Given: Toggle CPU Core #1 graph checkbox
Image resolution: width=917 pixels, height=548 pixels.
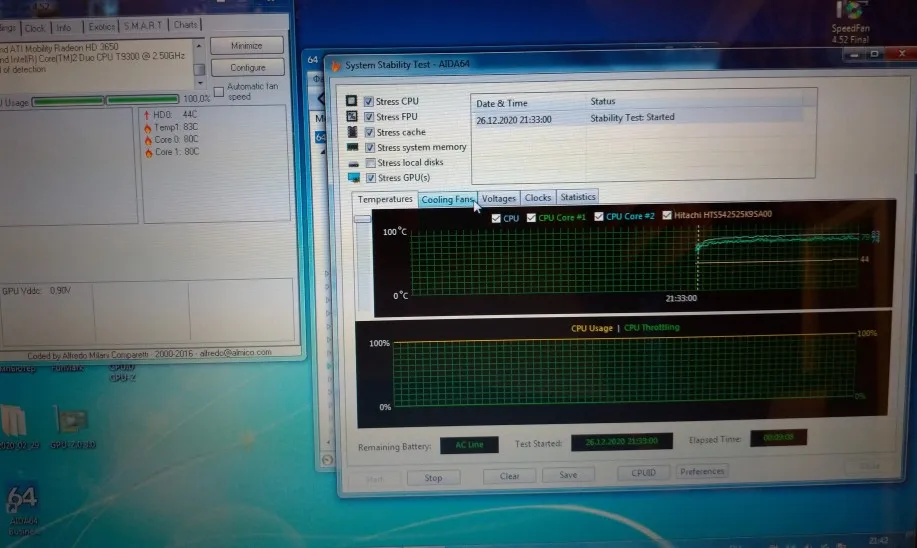Looking at the screenshot, I should tap(531, 218).
